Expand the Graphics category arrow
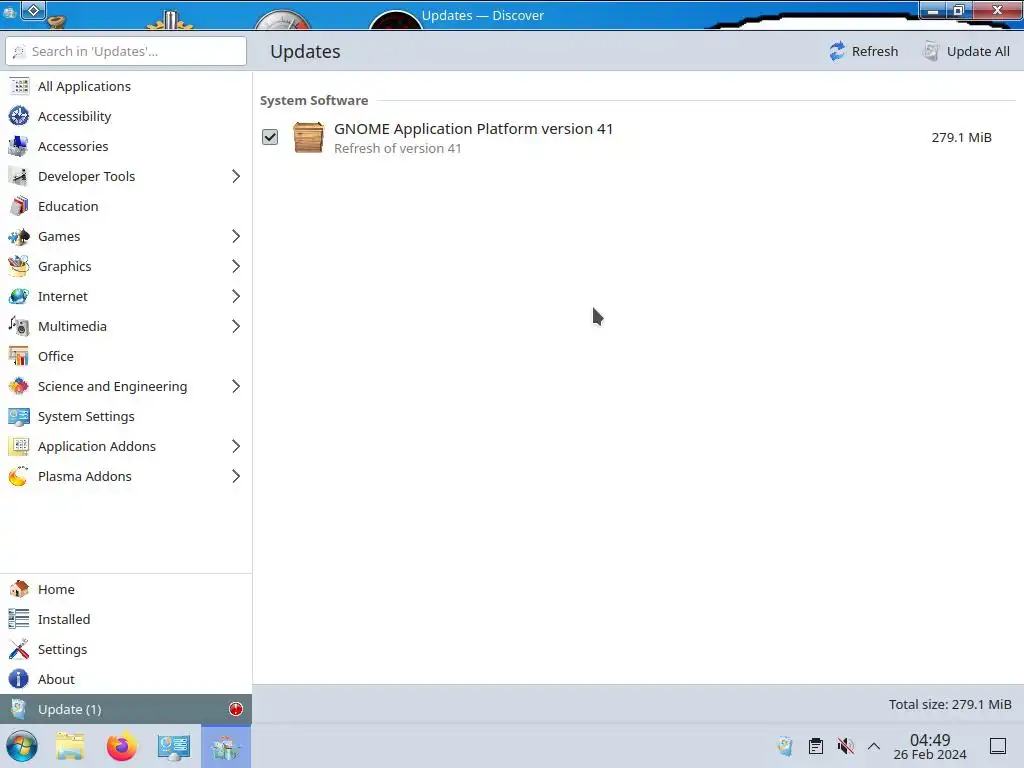Screen dimensions: 1024x768 236,266
